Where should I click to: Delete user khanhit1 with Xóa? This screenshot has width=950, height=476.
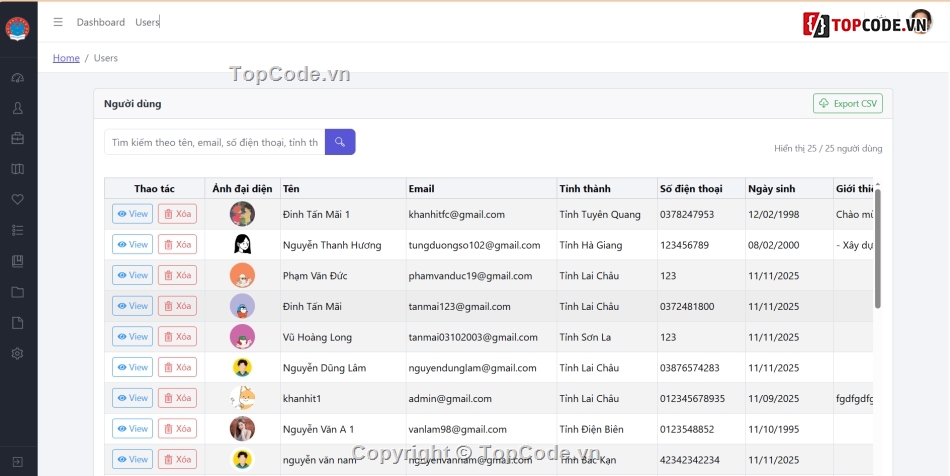point(178,398)
